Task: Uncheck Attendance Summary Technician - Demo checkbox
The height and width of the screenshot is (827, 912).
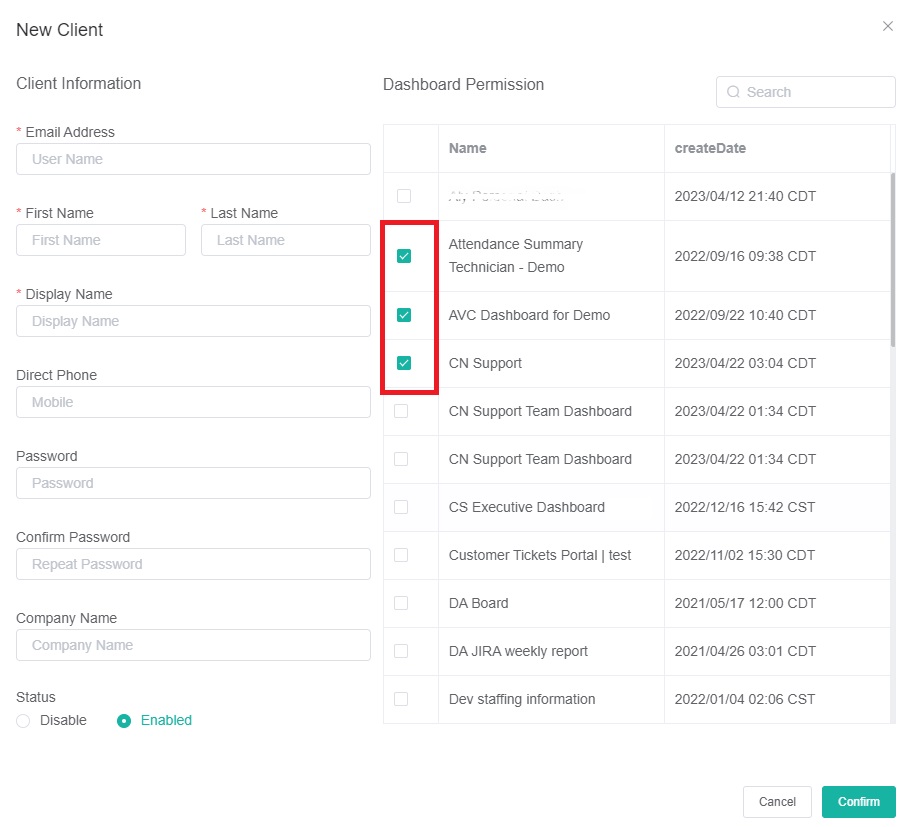Action: pos(404,256)
